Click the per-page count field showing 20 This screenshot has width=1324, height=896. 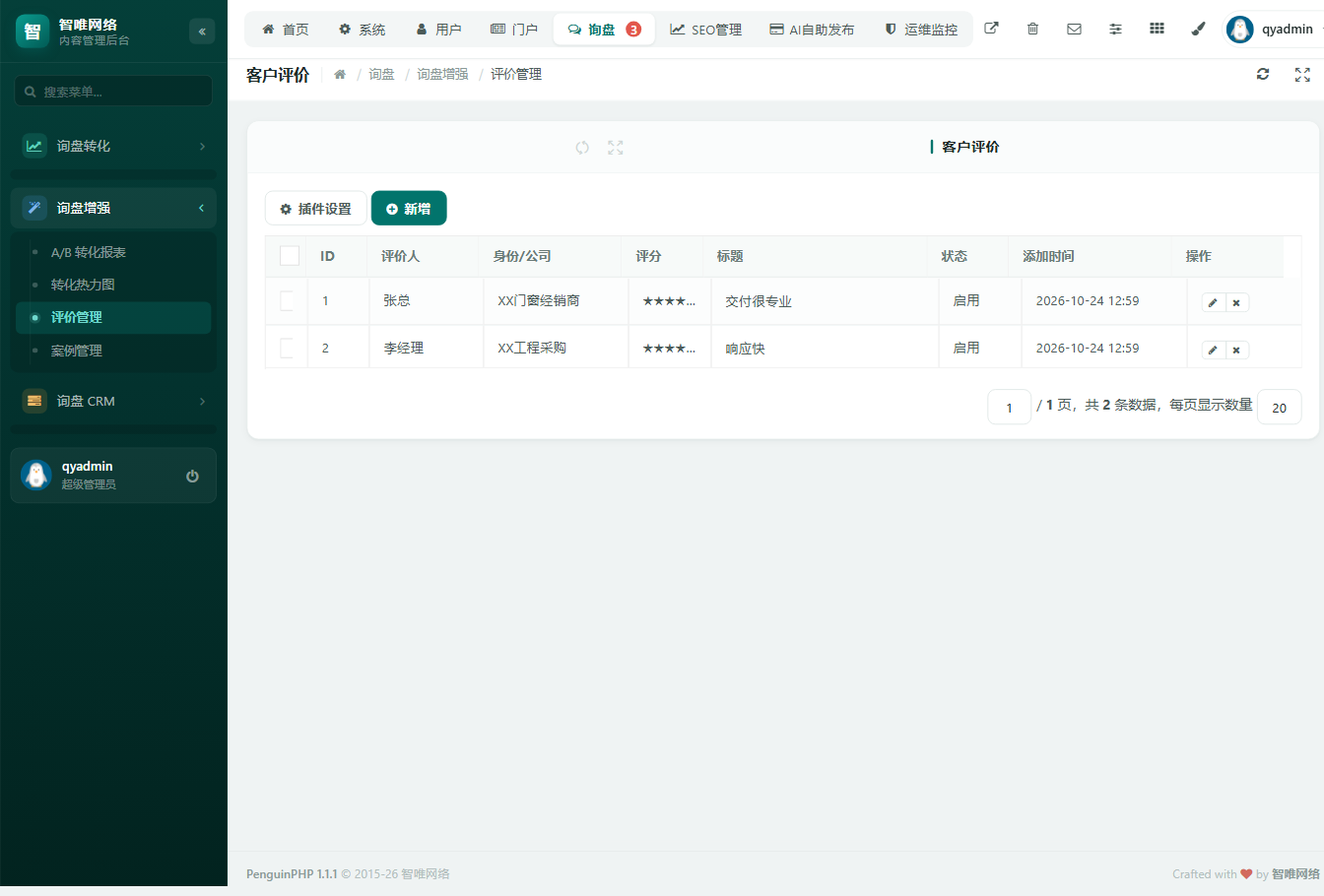pyautogui.click(x=1280, y=408)
